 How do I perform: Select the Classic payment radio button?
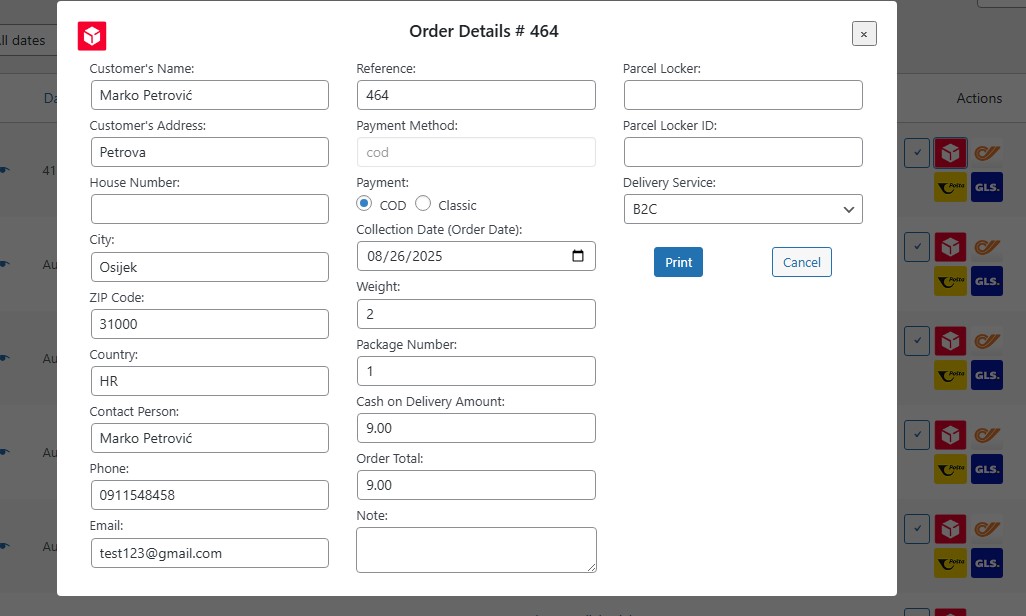pyautogui.click(x=423, y=204)
